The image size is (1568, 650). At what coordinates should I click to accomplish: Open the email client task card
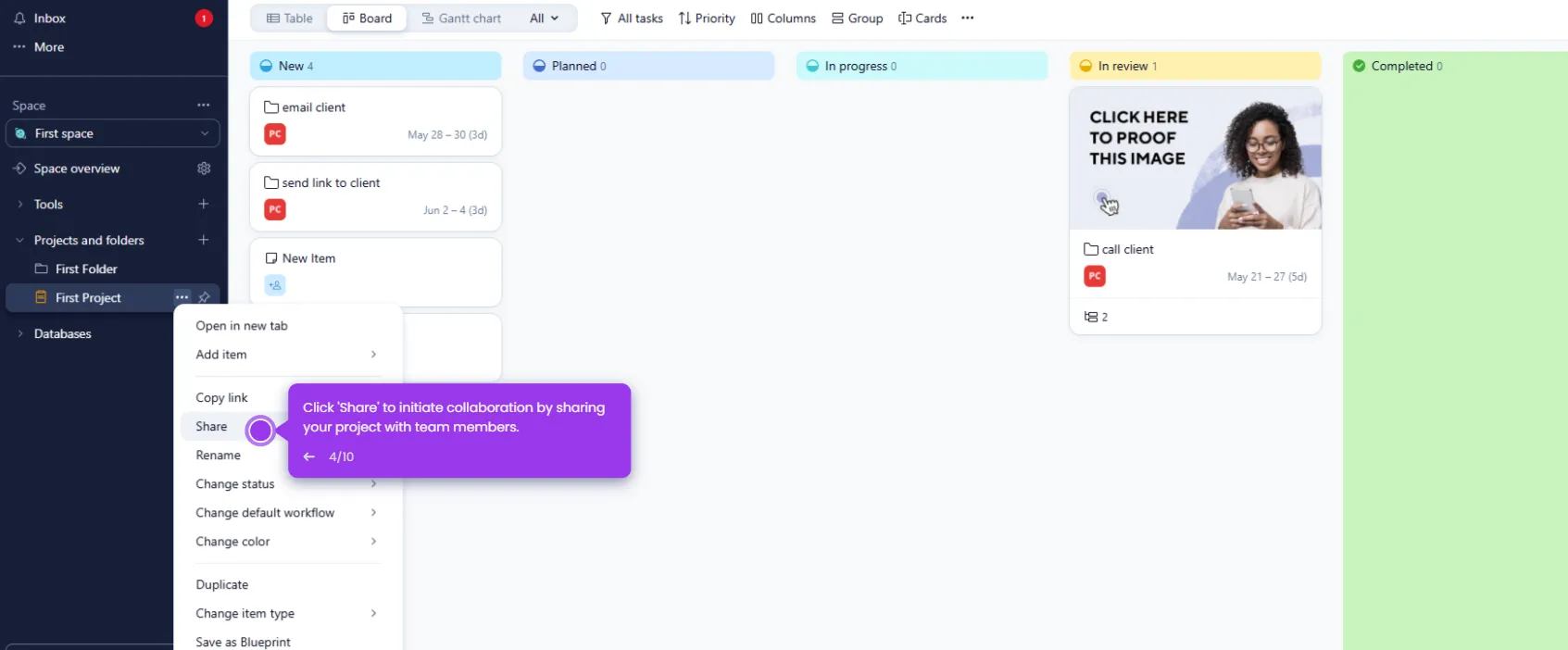[376, 121]
